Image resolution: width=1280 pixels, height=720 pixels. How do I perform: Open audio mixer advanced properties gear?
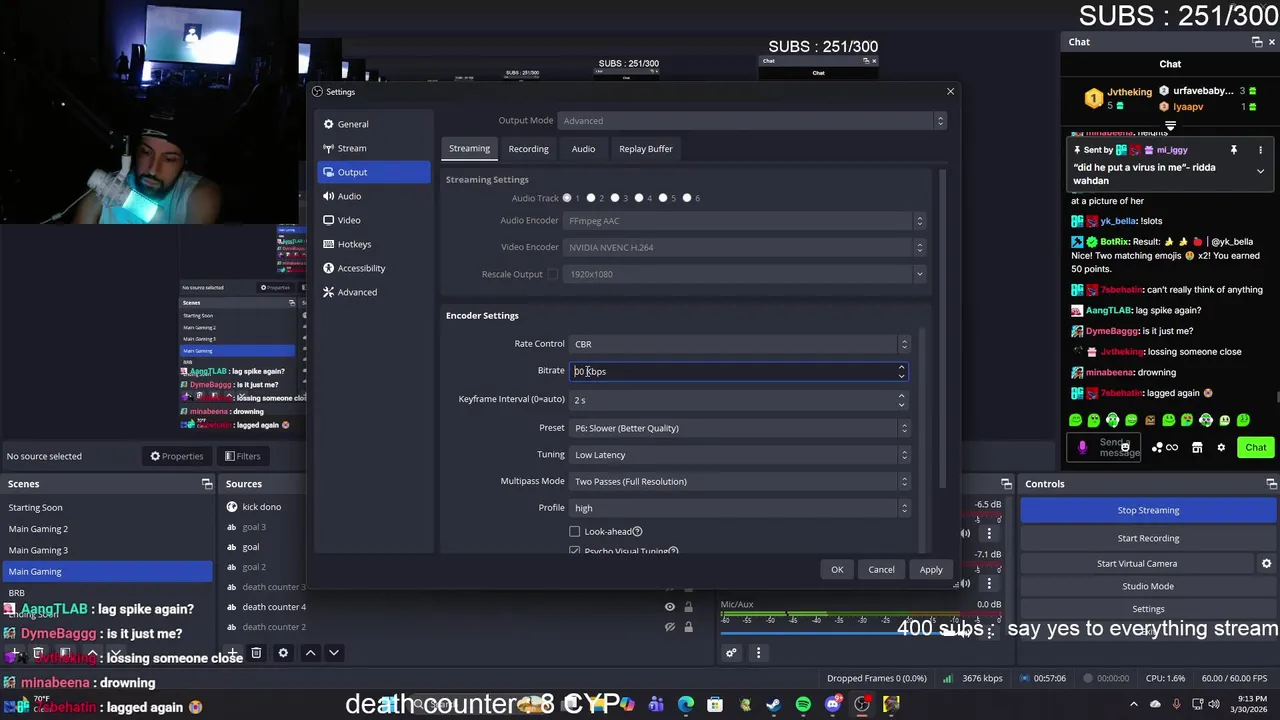pyautogui.click(x=731, y=653)
